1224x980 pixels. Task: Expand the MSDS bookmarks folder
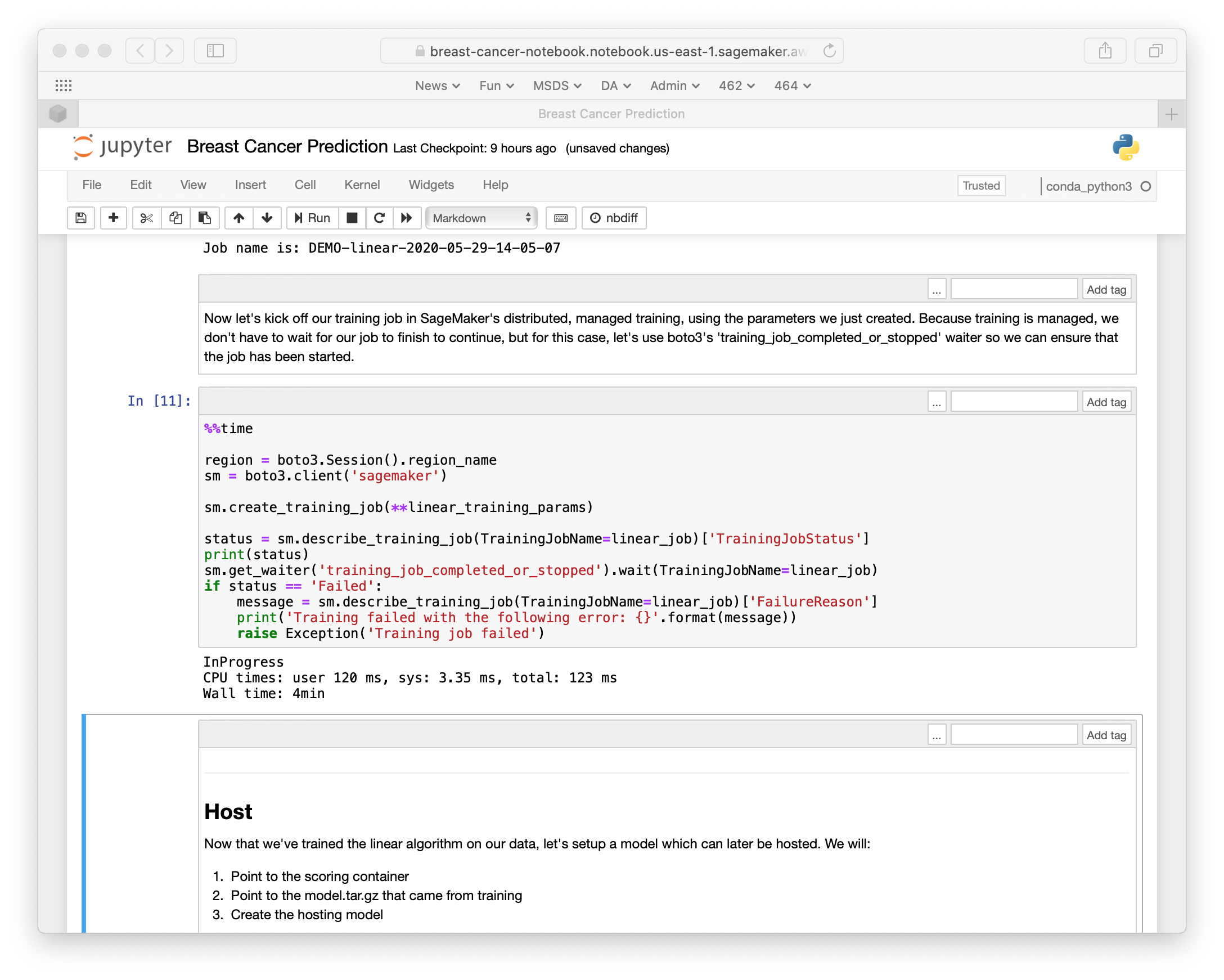[x=557, y=86]
